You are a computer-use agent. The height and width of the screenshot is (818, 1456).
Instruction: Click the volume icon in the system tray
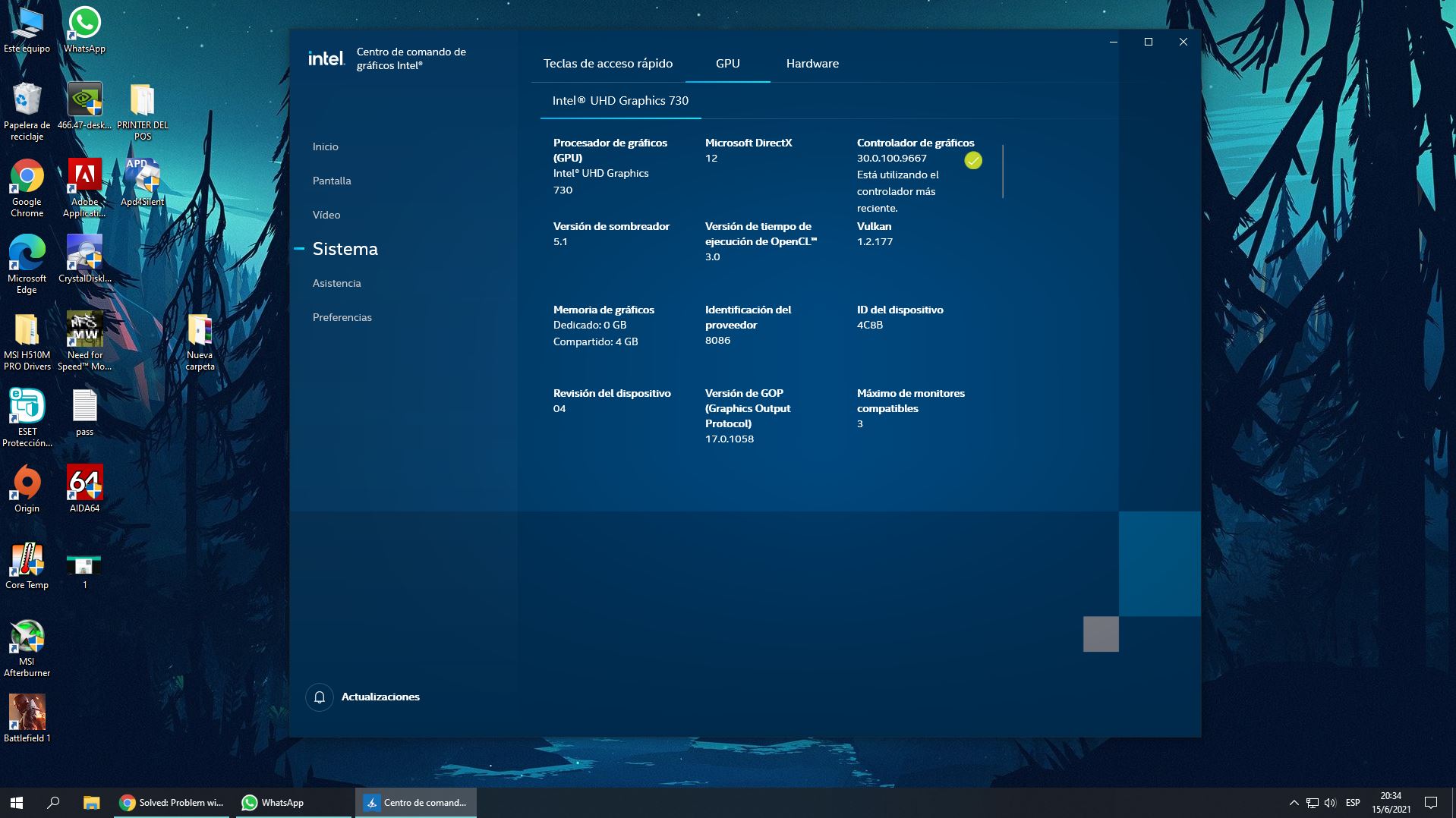[1330, 802]
